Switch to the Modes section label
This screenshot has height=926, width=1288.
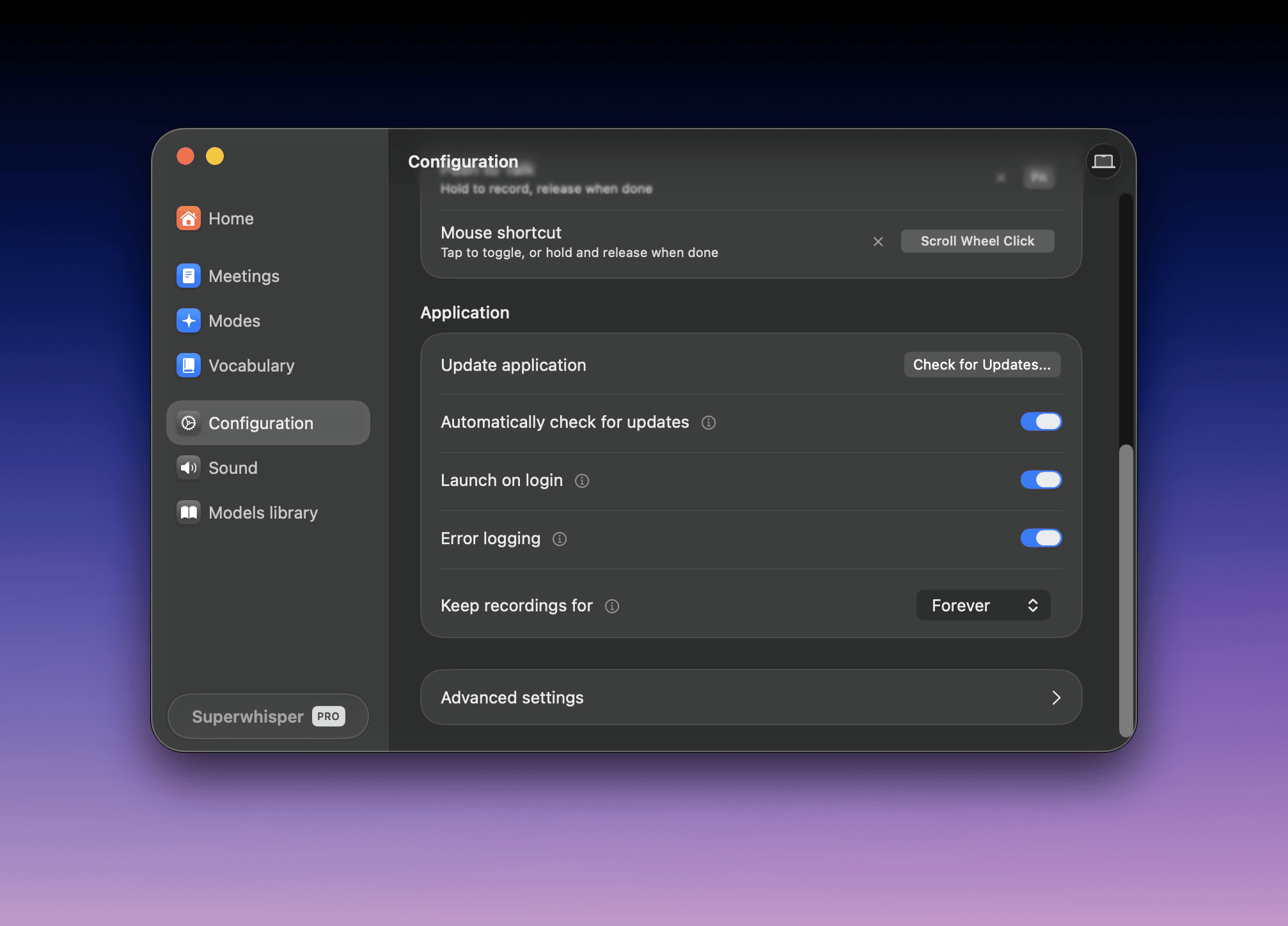pos(234,321)
